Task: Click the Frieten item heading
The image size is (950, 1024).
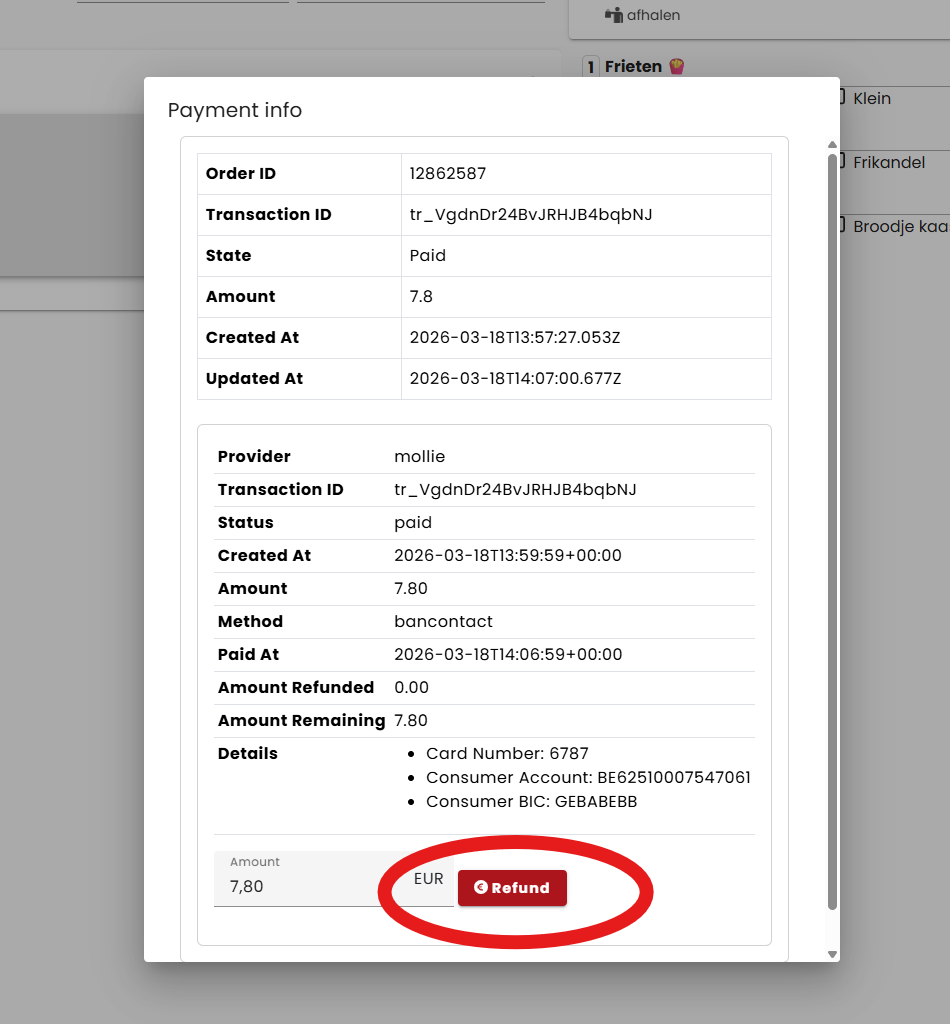Action: 633,66
